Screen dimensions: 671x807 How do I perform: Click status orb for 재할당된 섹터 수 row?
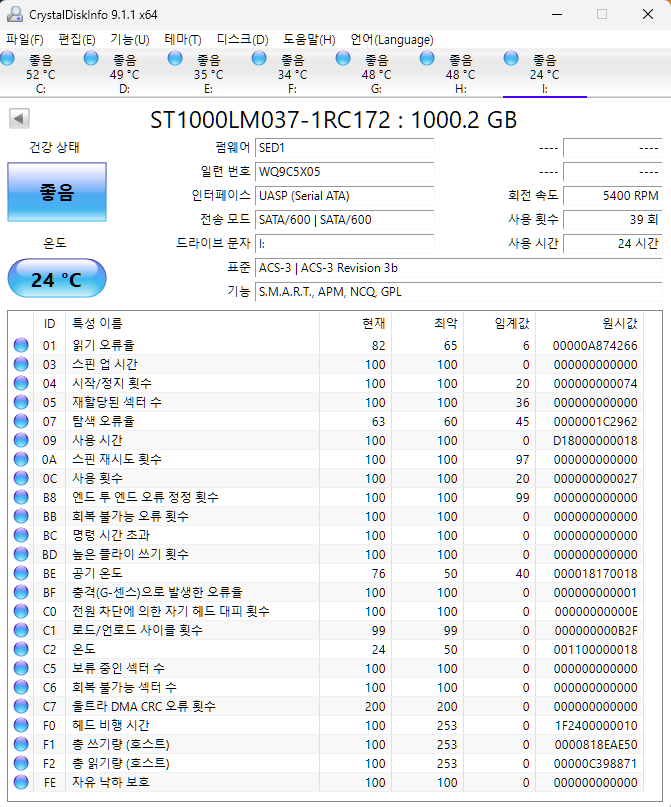click(x=21, y=402)
